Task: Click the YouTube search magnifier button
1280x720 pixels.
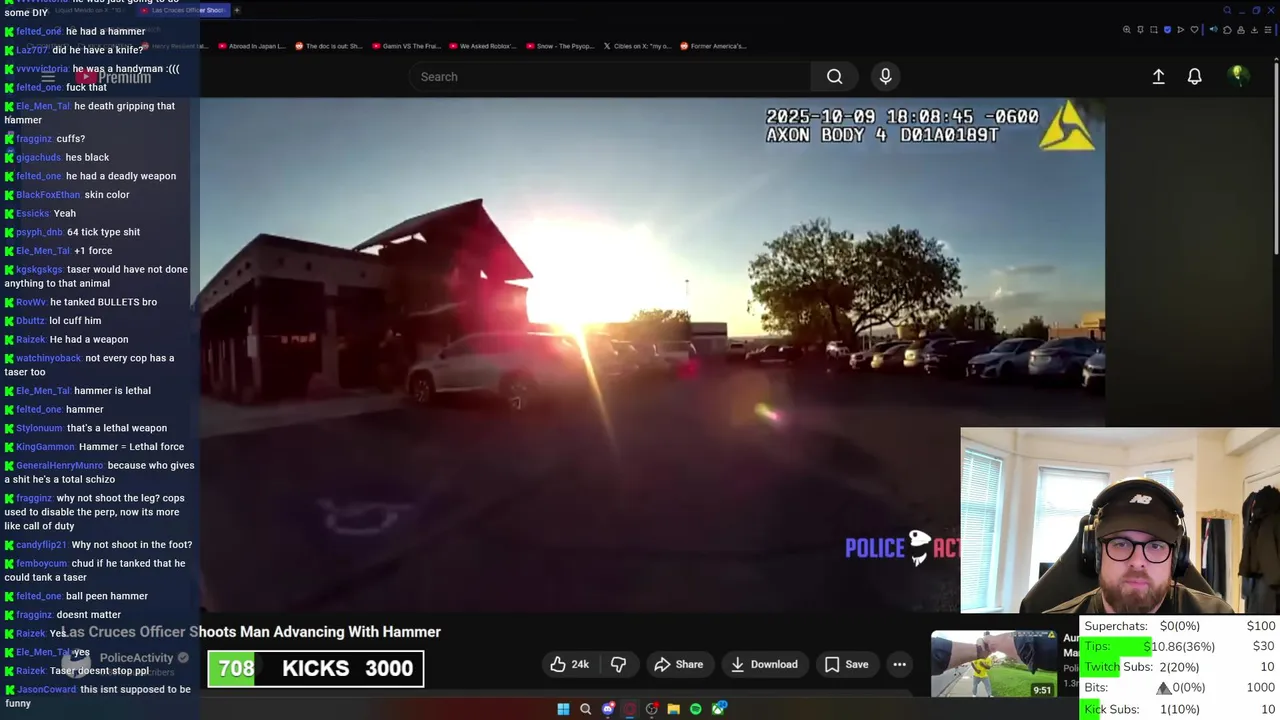Action: point(834,76)
